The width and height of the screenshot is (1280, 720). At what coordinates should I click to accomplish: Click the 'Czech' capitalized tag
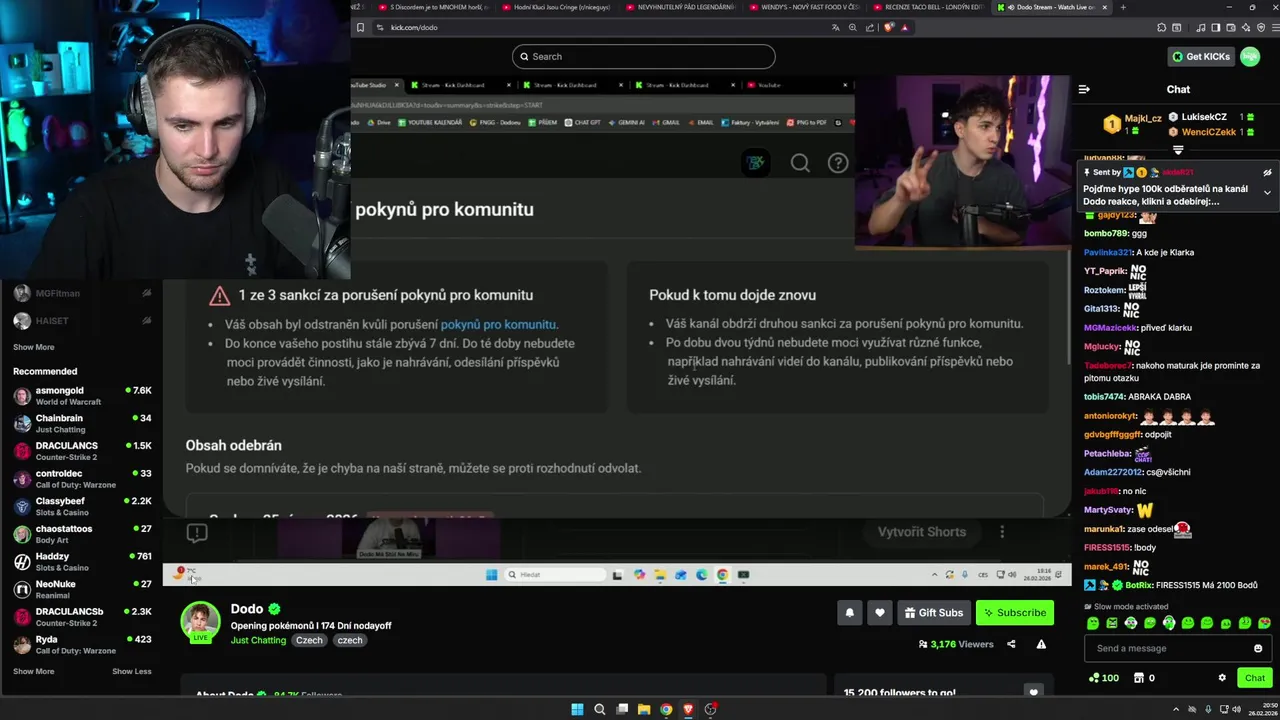[x=309, y=640]
